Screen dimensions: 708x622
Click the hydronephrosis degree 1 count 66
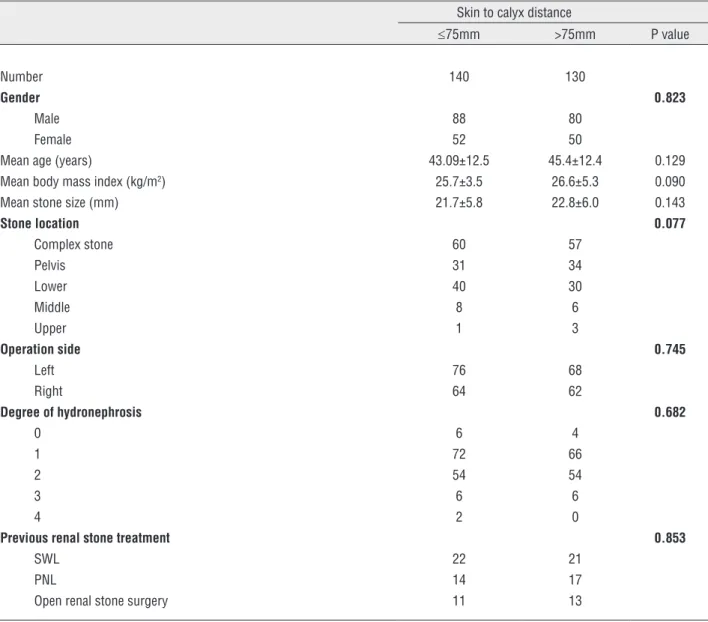point(575,455)
